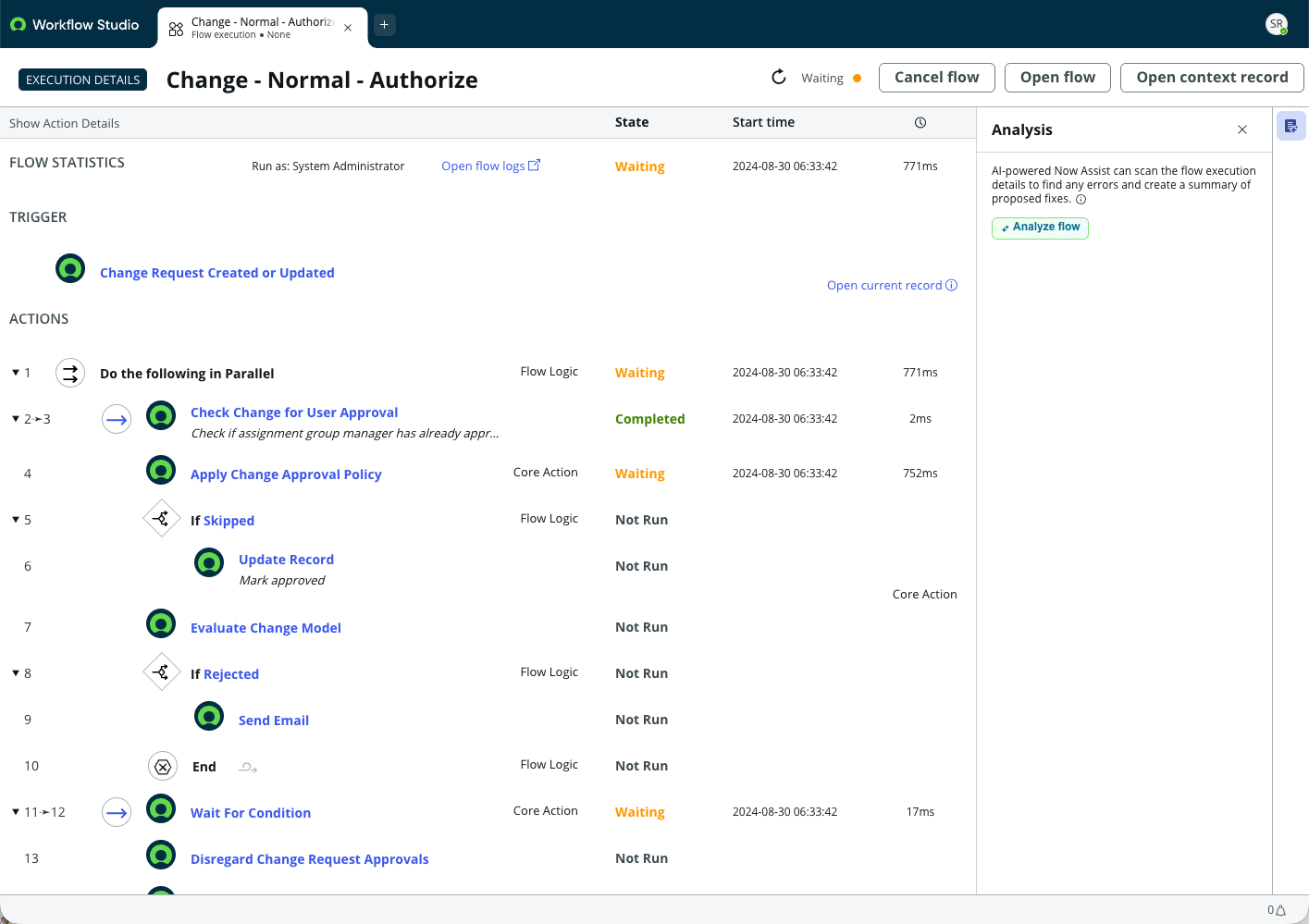The width and height of the screenshot is (1309, 924).
Task: Click Open context record button
Action: click(1212, 78)
